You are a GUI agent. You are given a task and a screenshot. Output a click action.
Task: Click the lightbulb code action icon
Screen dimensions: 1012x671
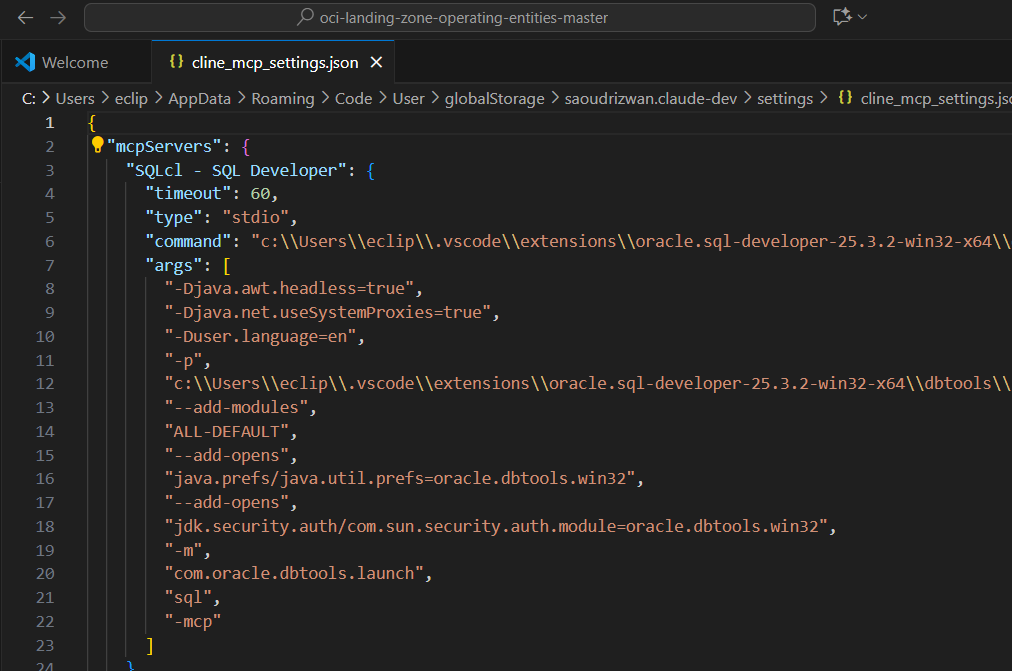pyautogui.click(x=97, y=145)
